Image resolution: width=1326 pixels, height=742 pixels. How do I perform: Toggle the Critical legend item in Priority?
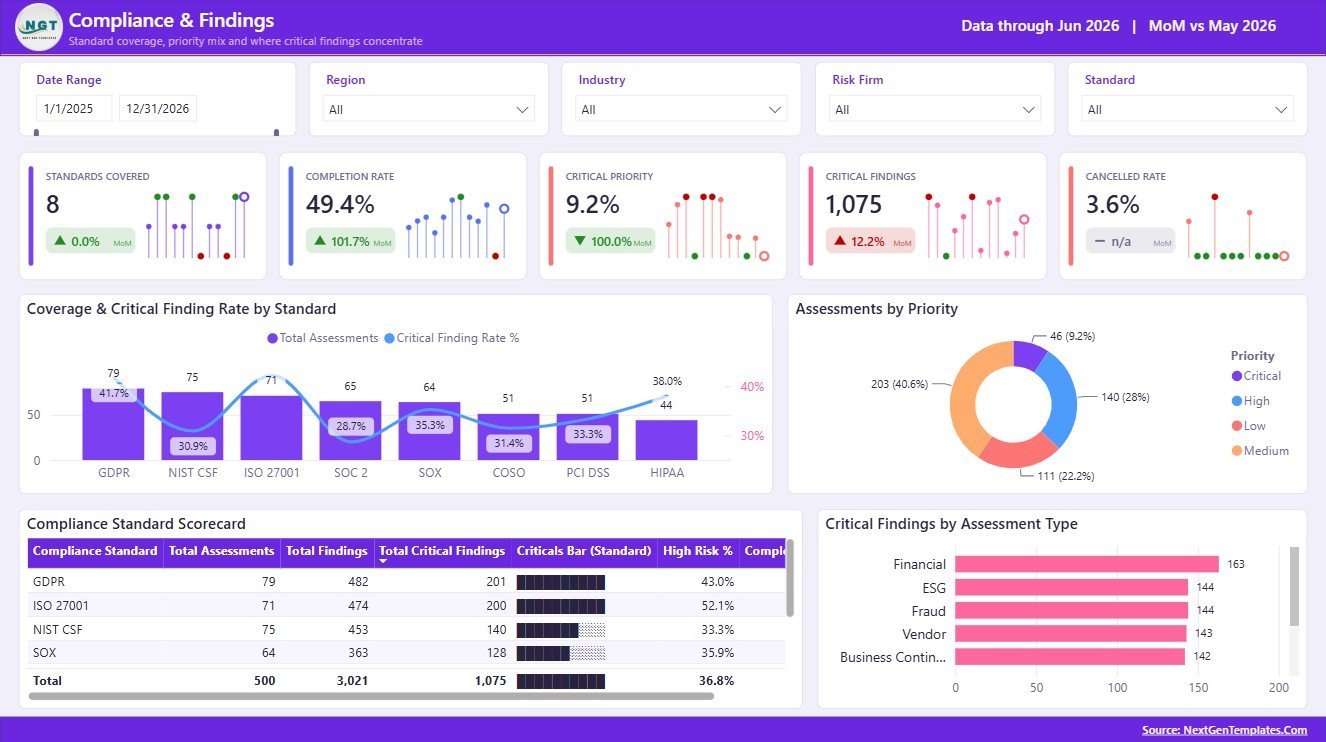tap(1256, 376)
